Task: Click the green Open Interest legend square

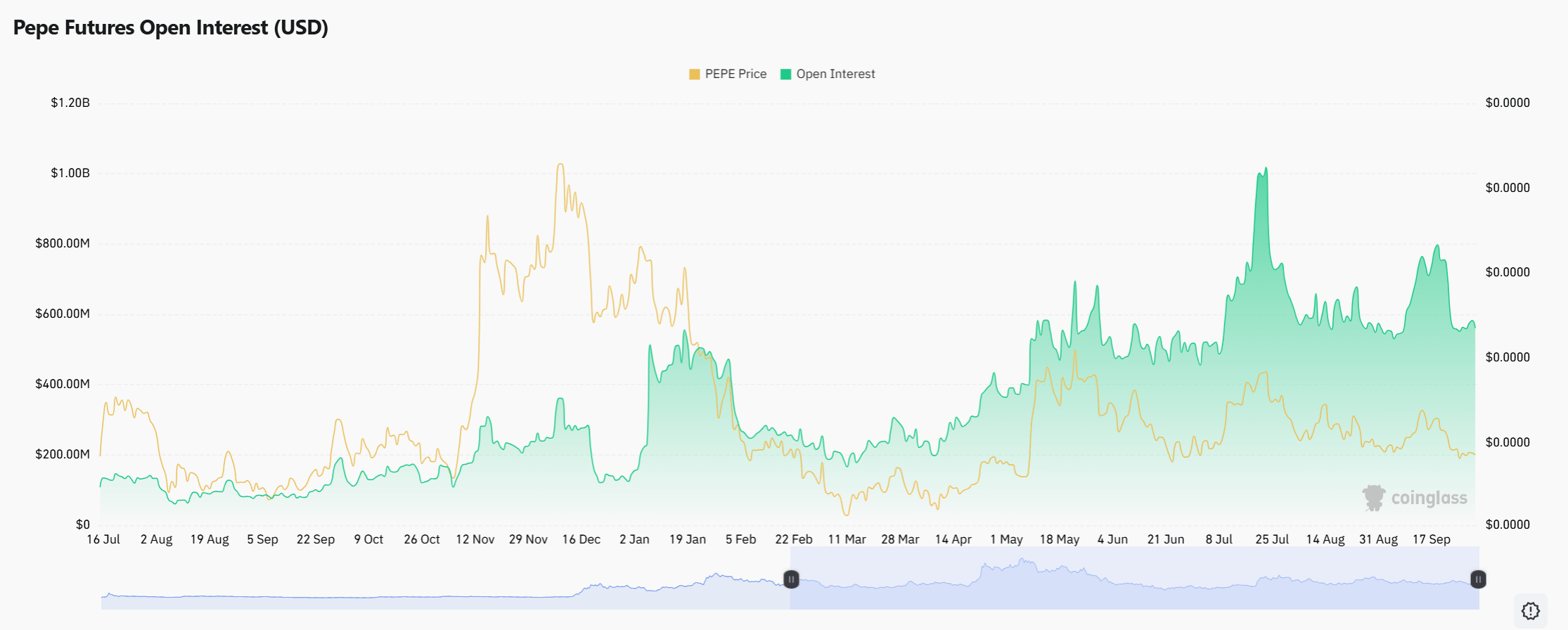Action: coord(785,75)
